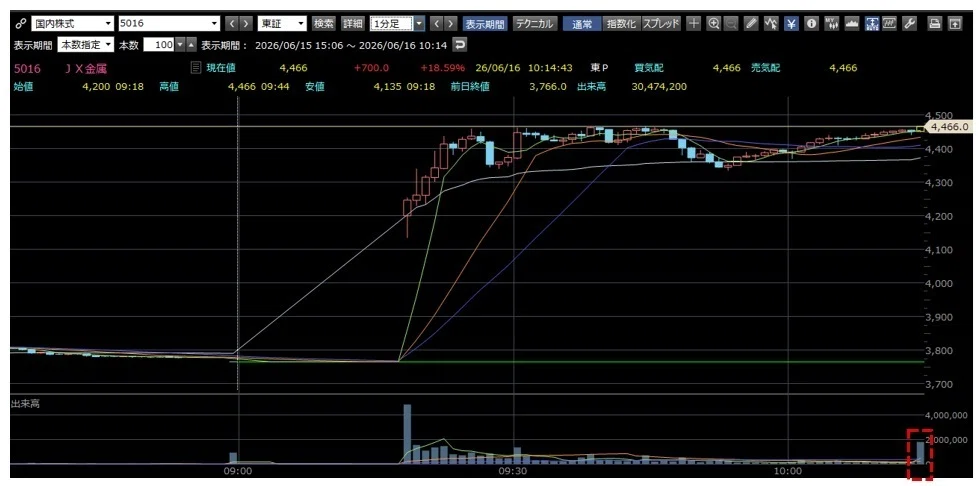Toggle the vertical scale fit icon
The width and height of the screenshot is (979, 486).
(872, 24)
